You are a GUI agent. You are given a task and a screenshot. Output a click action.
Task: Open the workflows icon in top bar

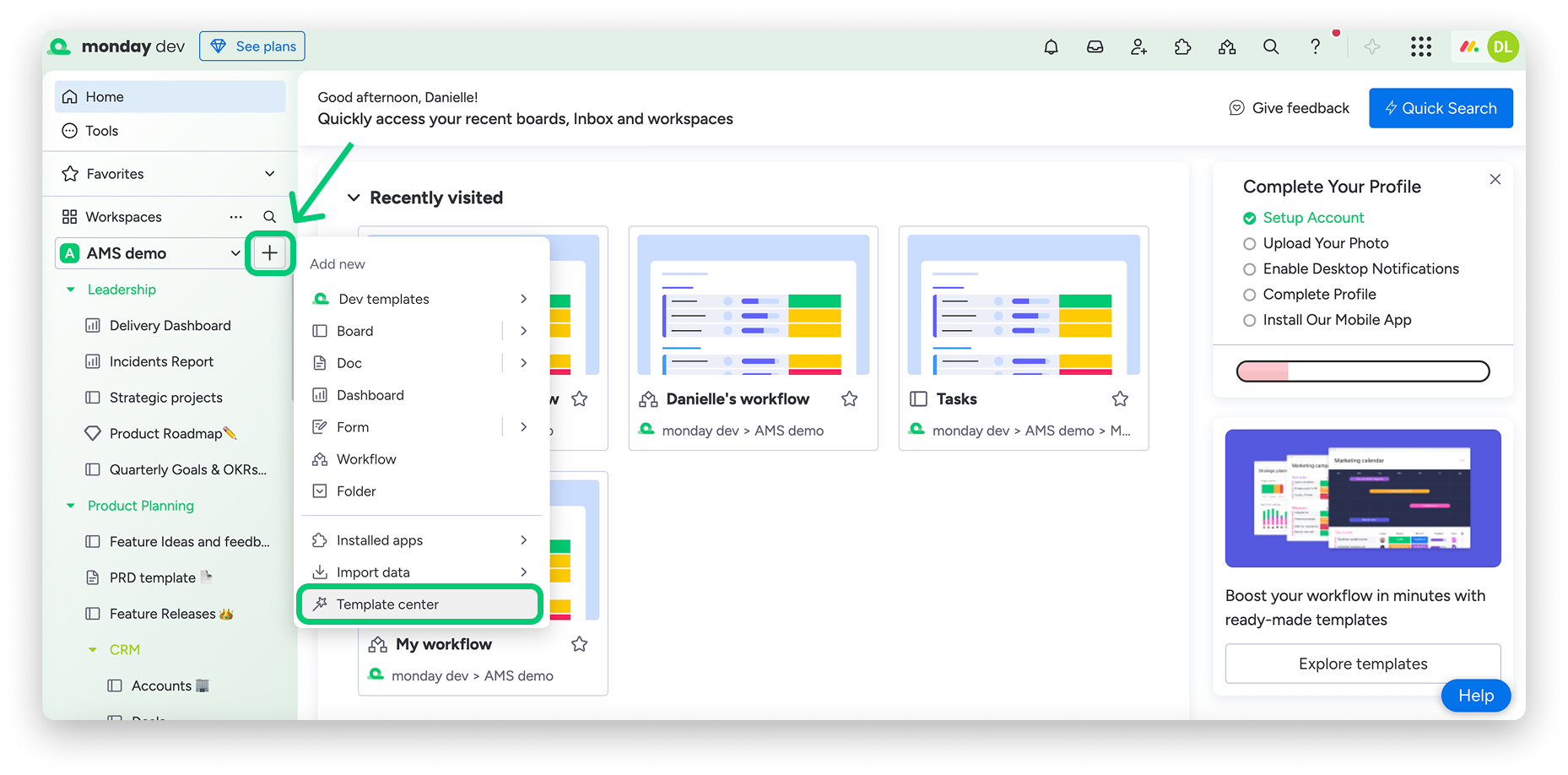[x=1227, y=47]
